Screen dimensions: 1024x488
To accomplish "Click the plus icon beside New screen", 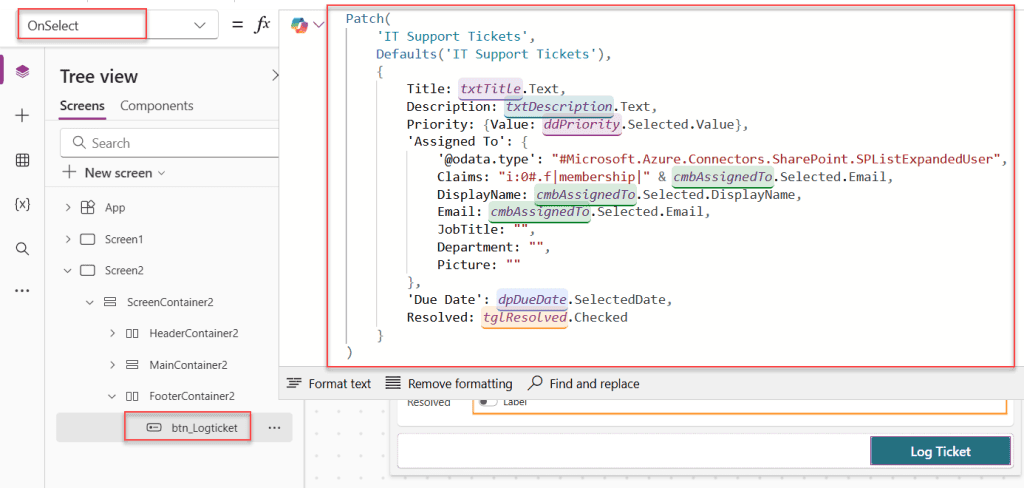I will tap(69, 173).
